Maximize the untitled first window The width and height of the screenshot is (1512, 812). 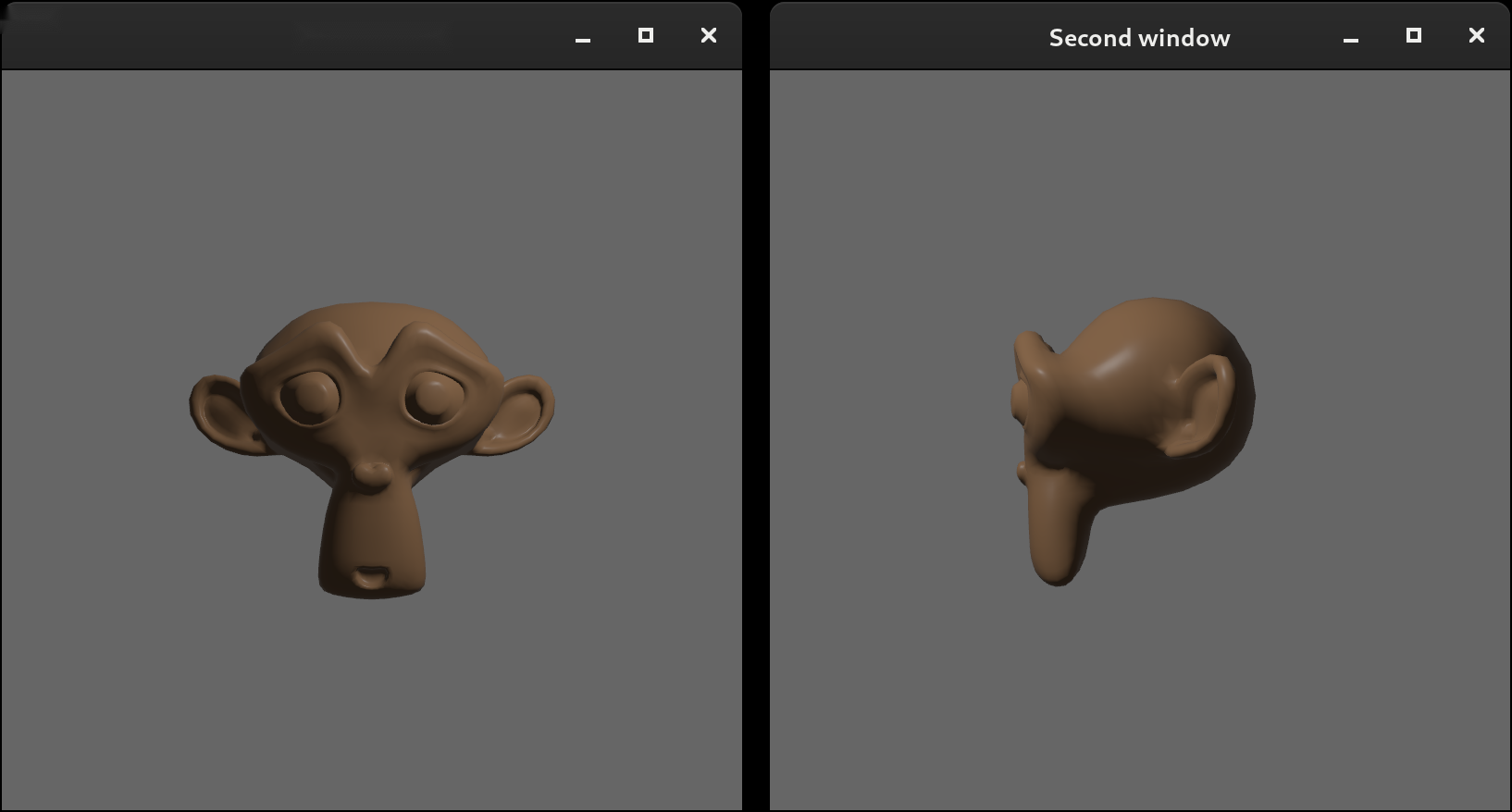click(646, 35)
